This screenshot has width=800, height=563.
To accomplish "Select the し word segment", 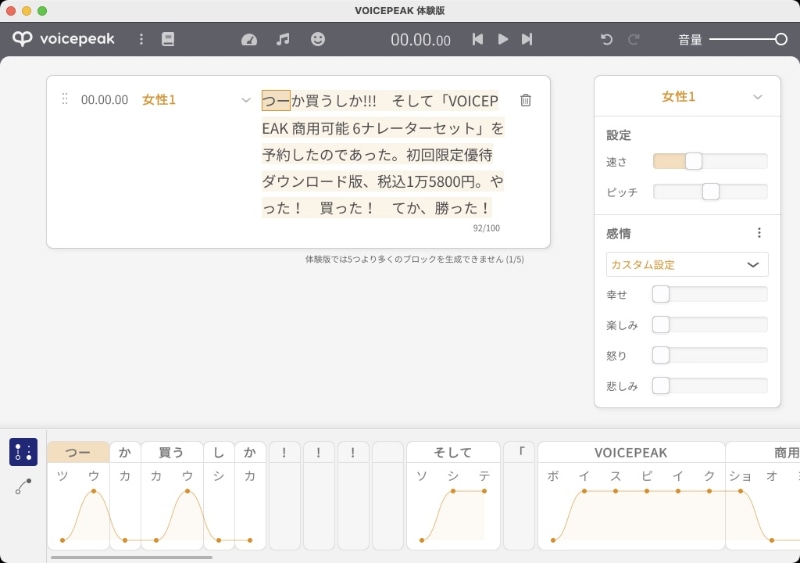I will pos(219,452).
